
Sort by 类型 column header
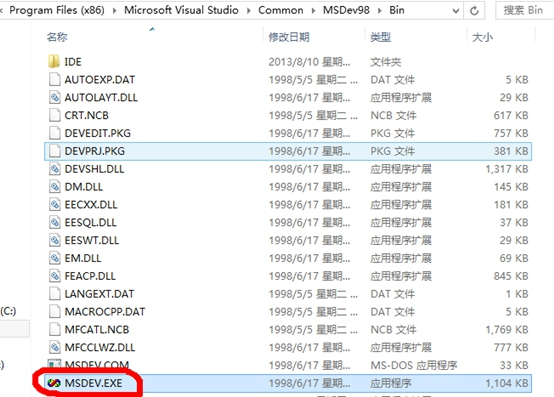point(380,37)
